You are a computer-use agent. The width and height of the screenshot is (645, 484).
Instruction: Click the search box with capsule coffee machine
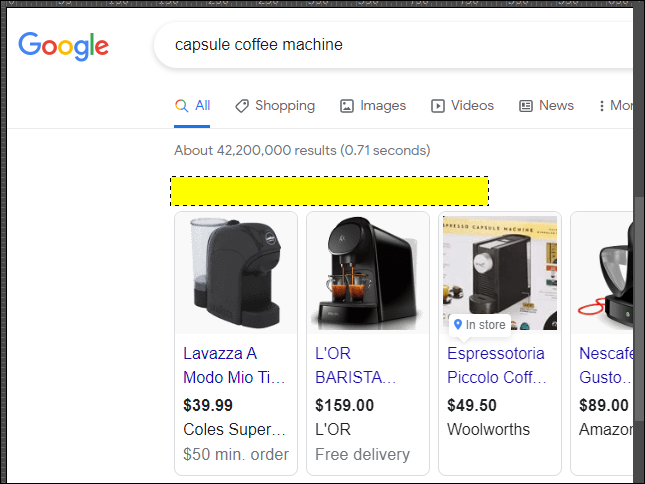point(394,45)
